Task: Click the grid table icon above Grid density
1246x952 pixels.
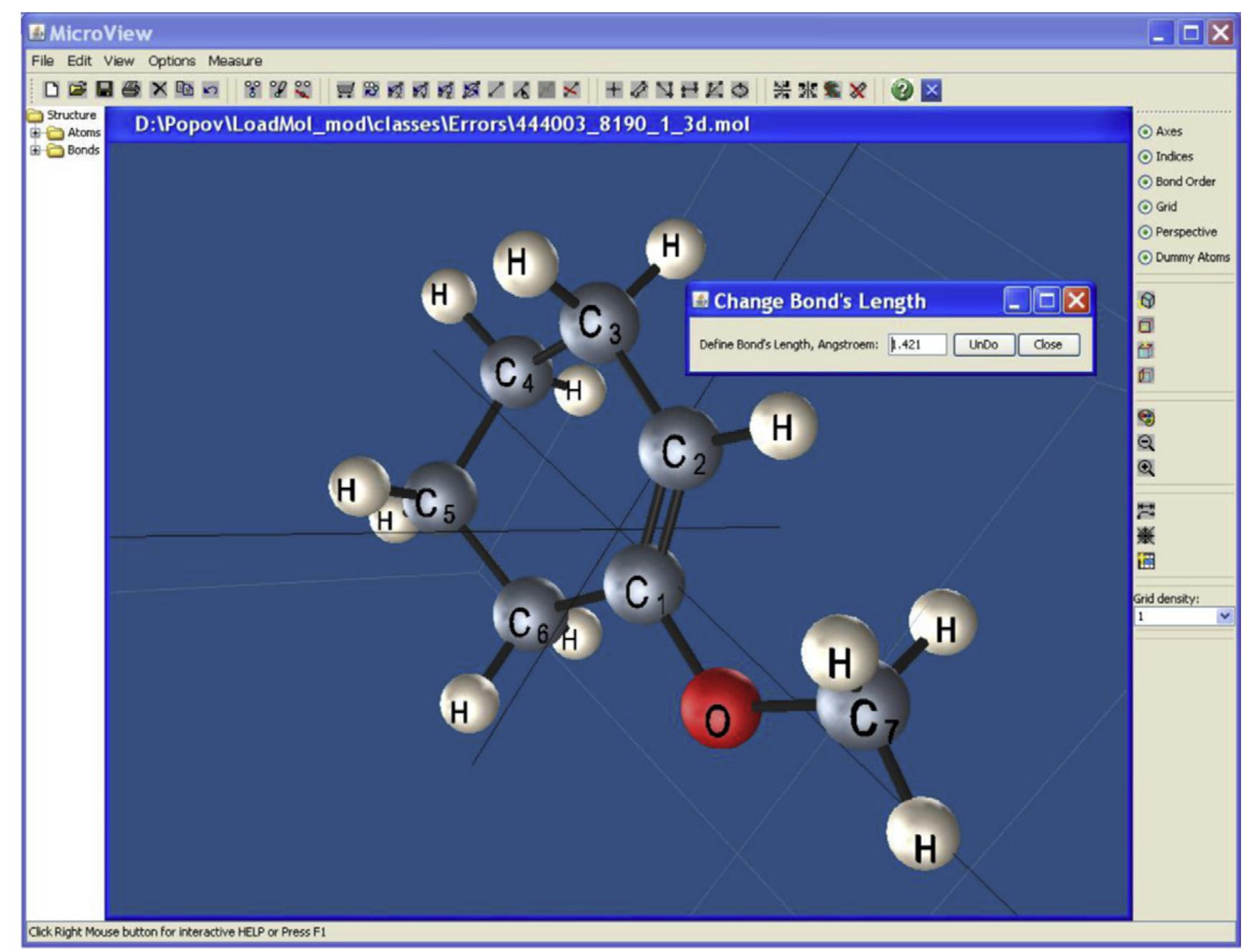Action: coord(1146,561)
